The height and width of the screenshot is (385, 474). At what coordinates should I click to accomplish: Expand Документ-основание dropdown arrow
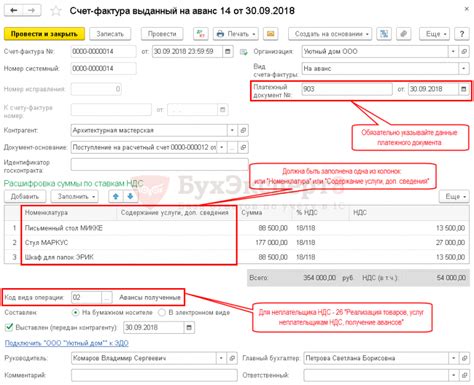pyautogui.click(x=222, y=147)
